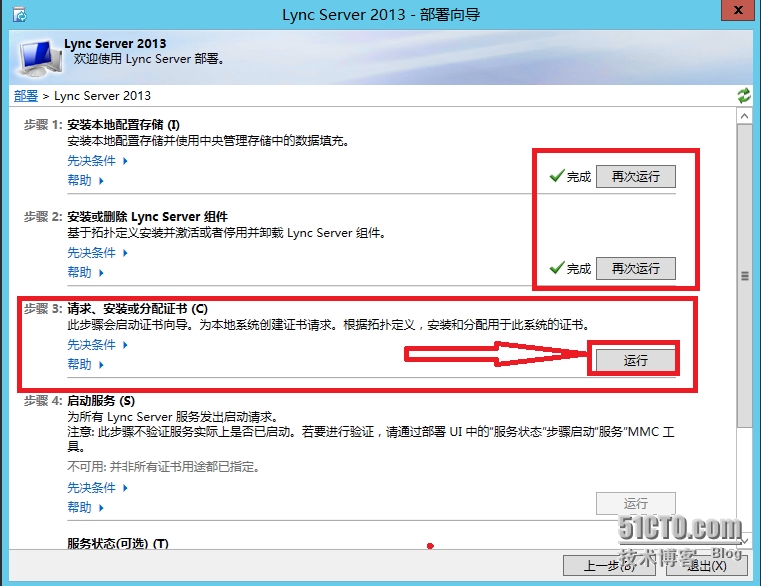Click the window system menu icon in title bar

coord(19,15)
